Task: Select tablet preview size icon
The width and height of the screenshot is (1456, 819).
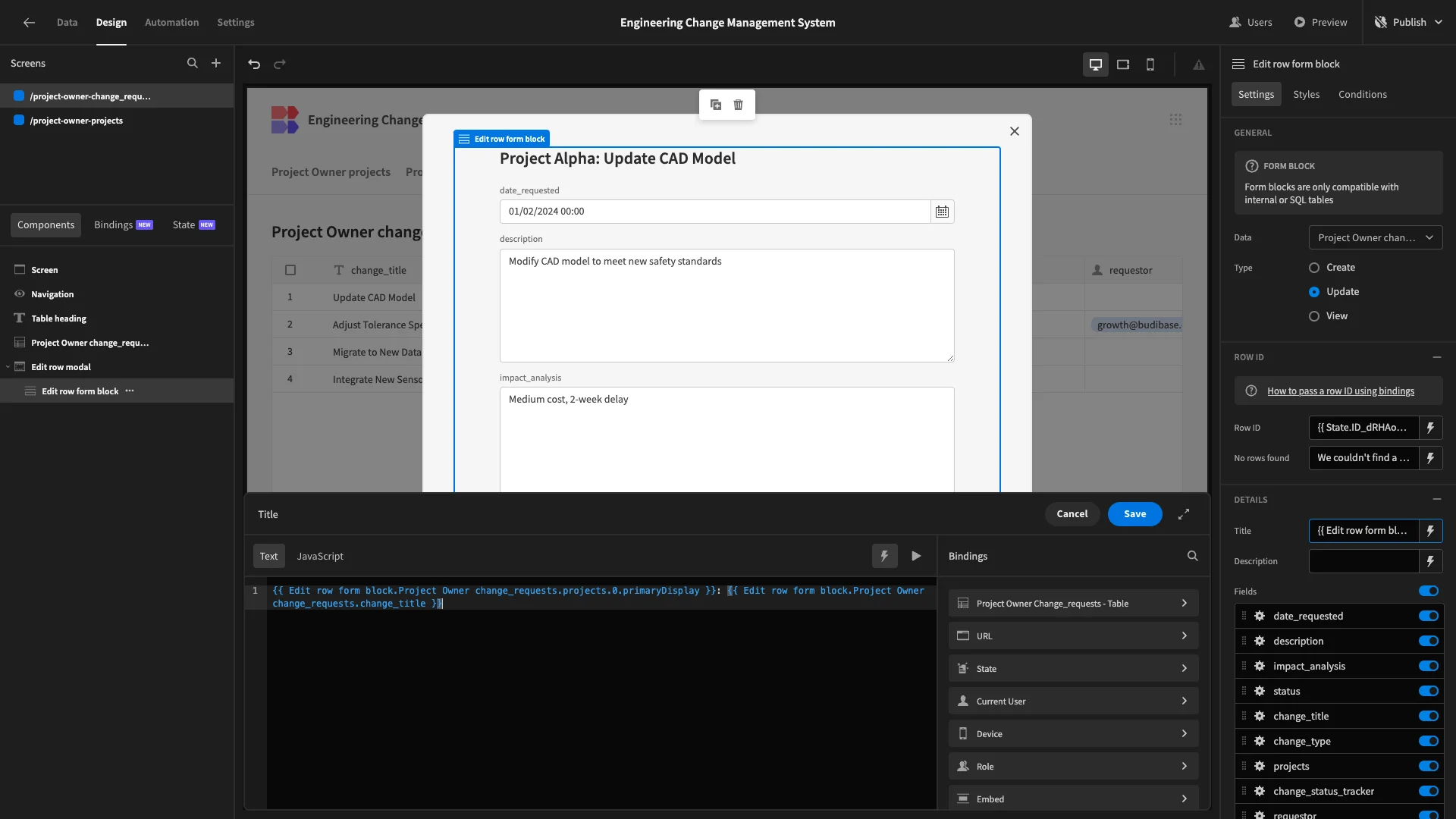Action: tap(1123, 64)
